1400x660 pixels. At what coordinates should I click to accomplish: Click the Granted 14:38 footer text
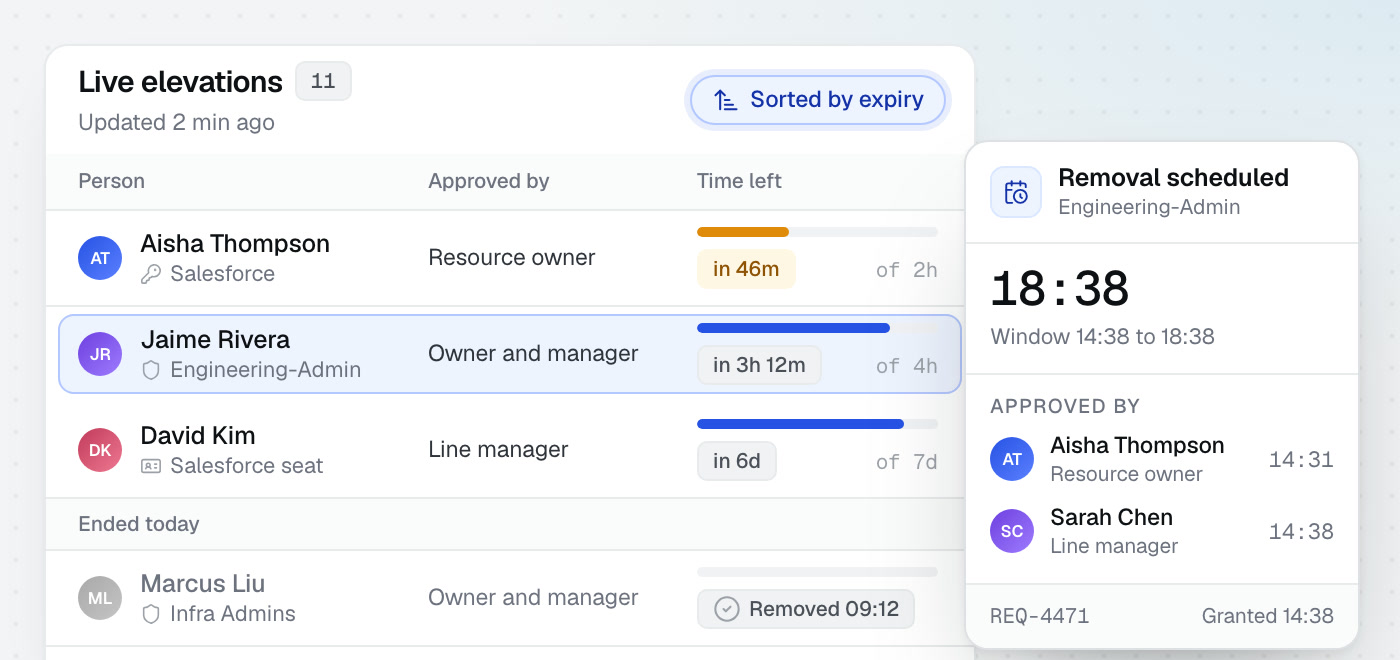pyautogui.click(x=1267, y=616)
